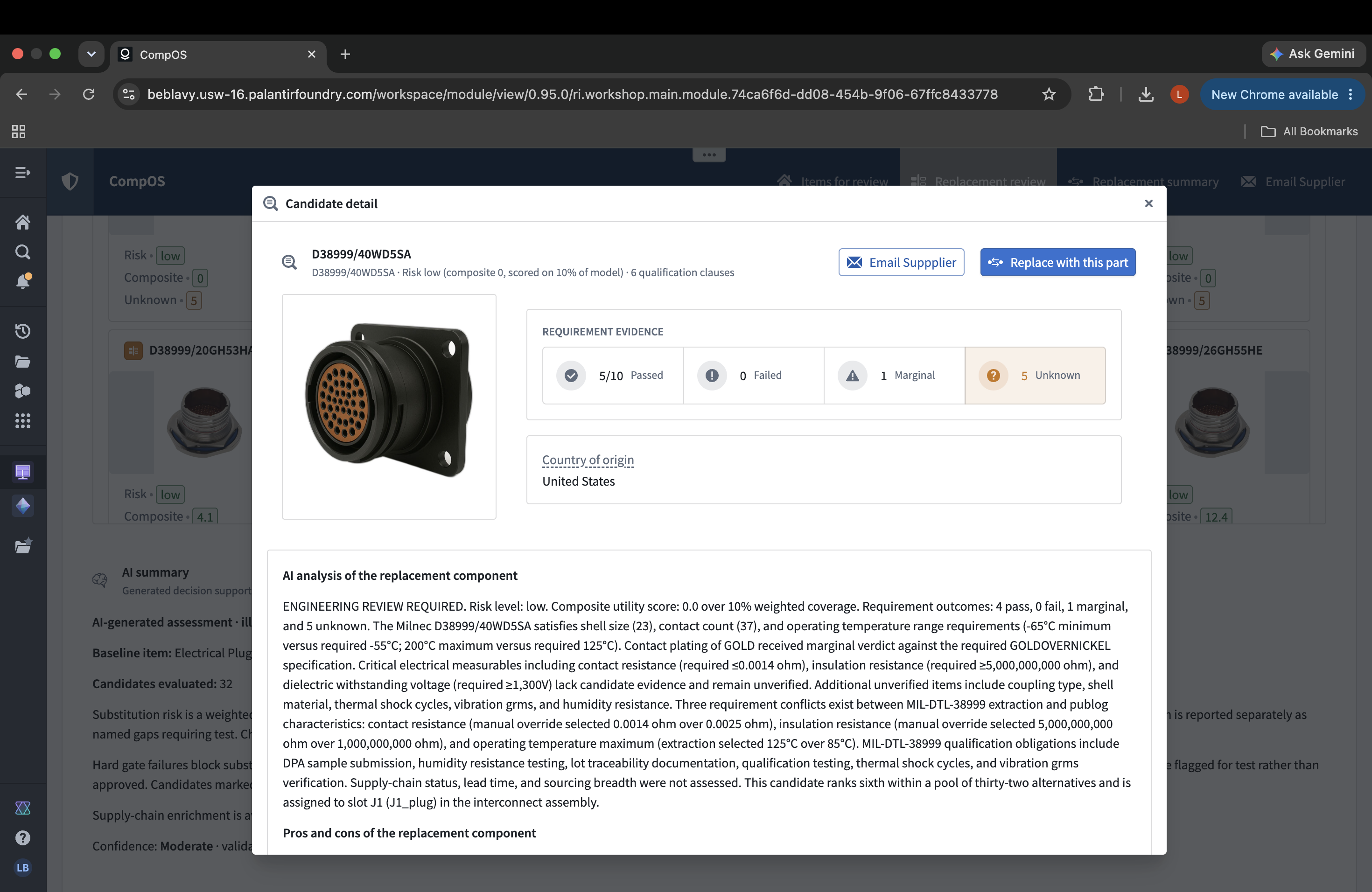Screen dimensions: 1372x892
Task: Open the Email Supplier tab in header
Action: 1293,181
